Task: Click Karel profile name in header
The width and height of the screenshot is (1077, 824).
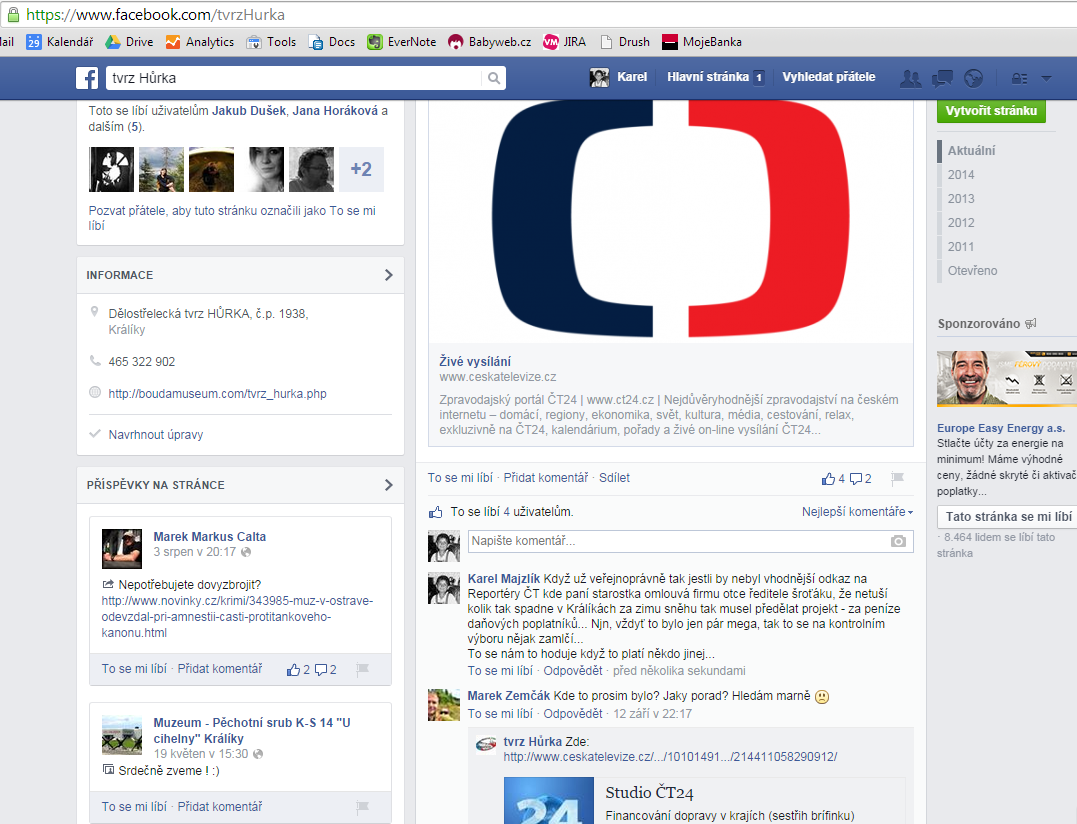Action: 632,77
